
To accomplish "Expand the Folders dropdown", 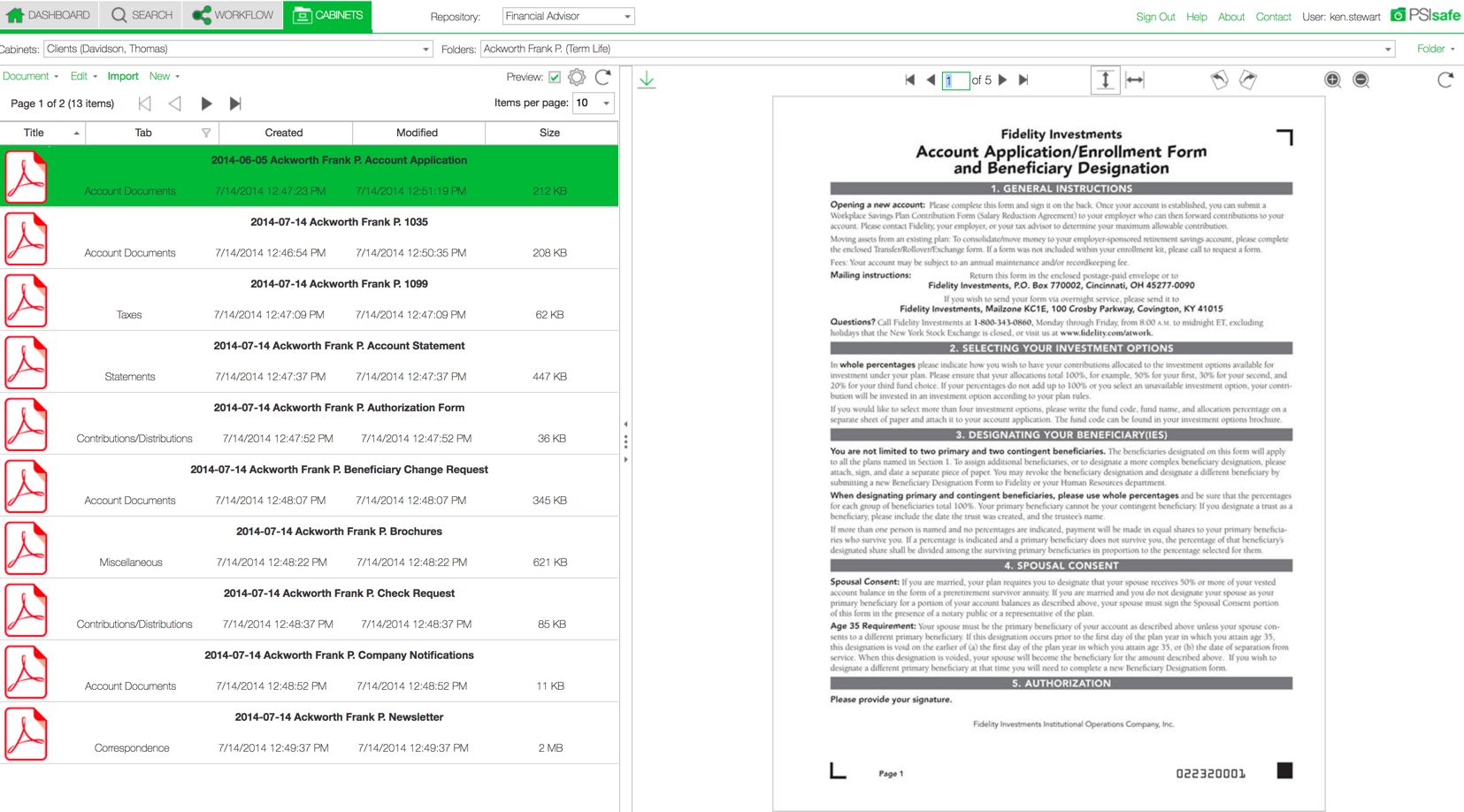I will 938,49.
